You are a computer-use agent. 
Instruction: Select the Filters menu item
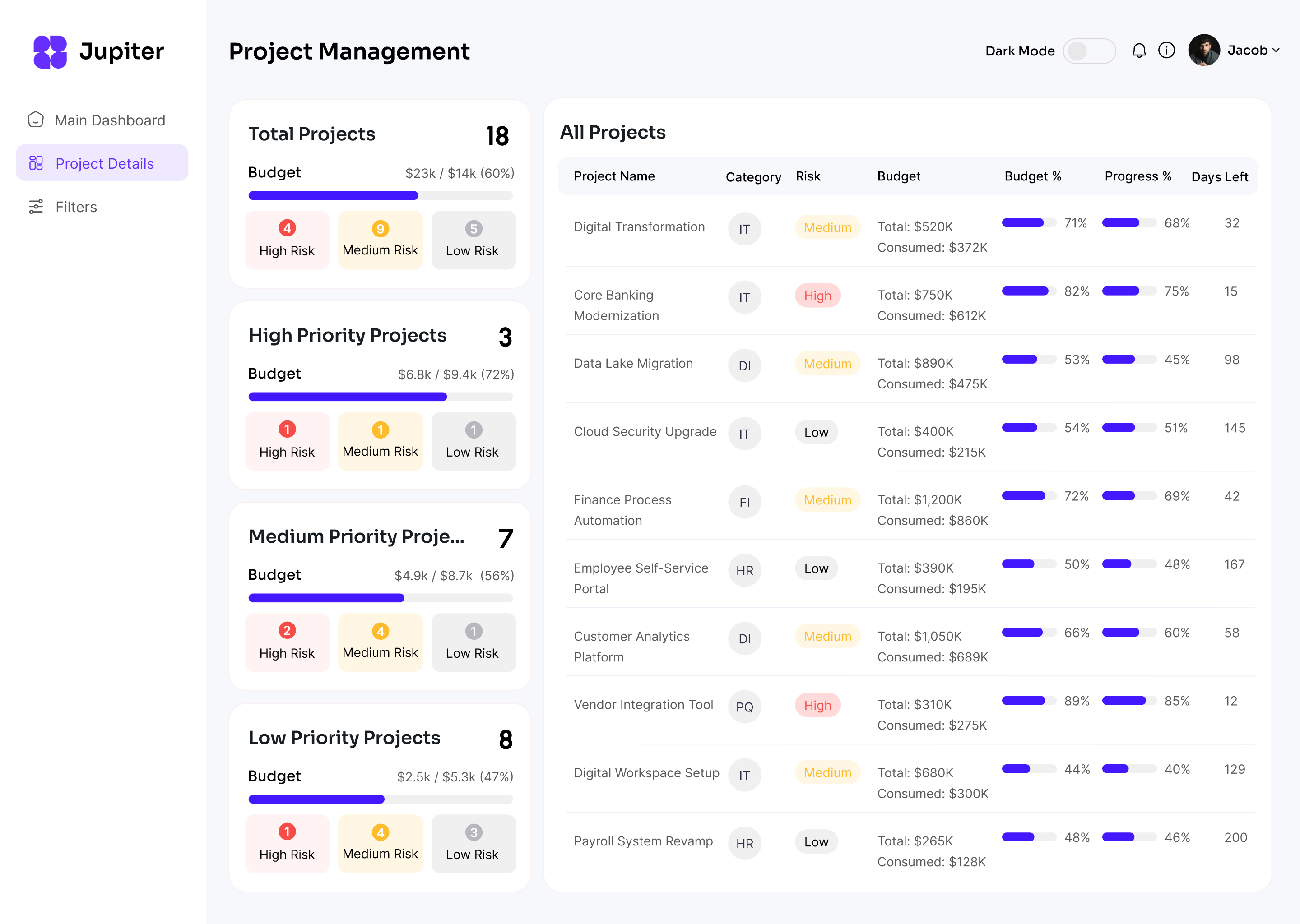76,207
